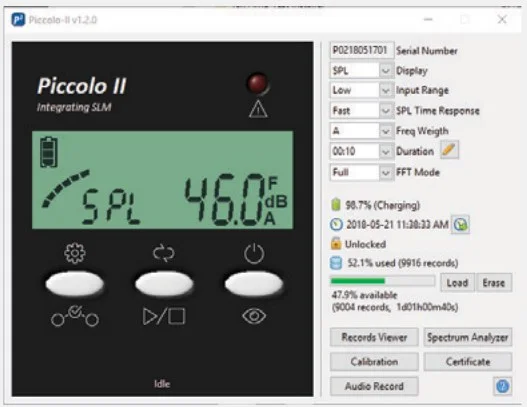Screen dimensions: 527x407
Task: Click the pencil edit icon next to Duration
Action: [449, 150]
